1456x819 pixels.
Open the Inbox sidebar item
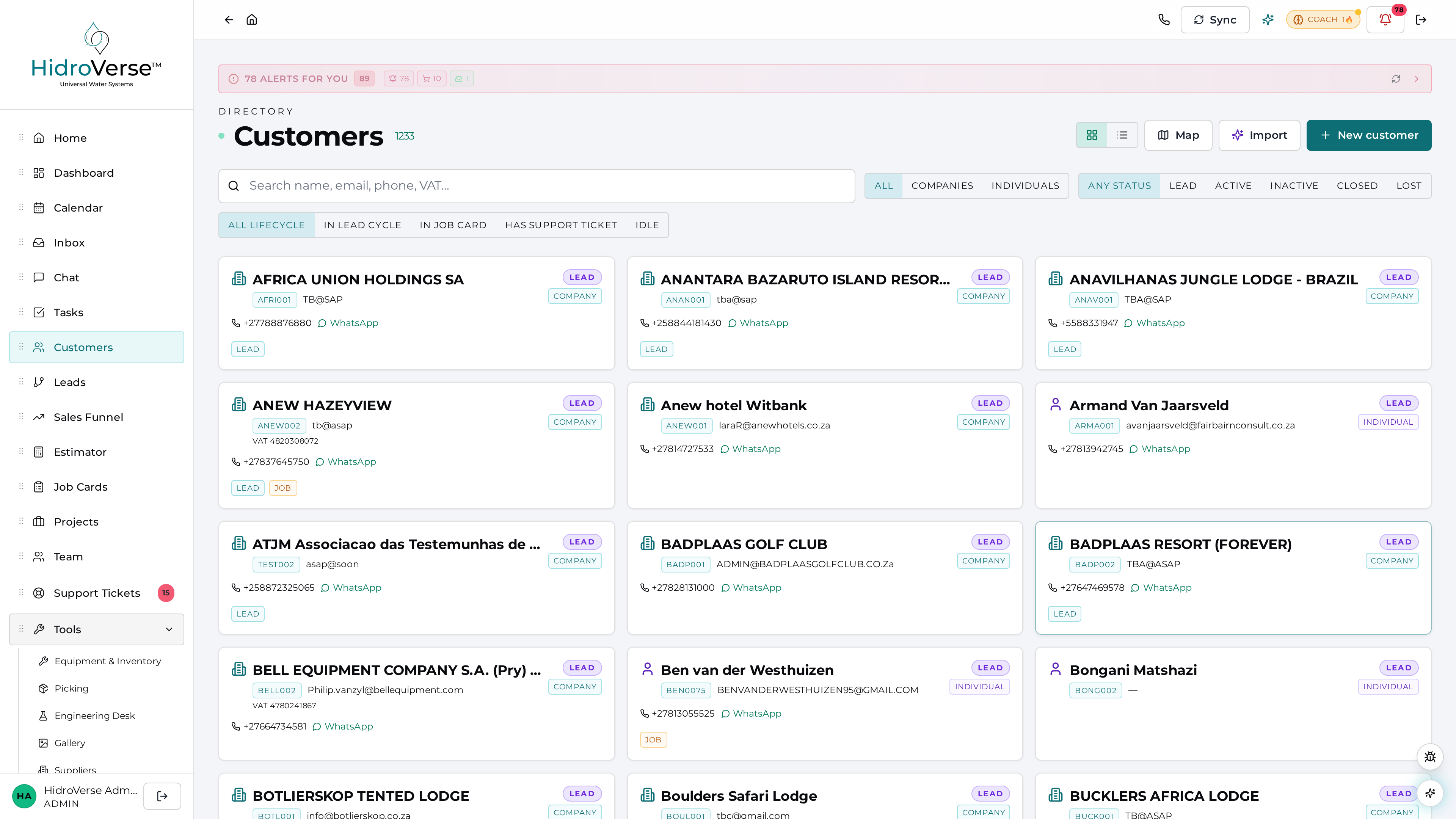coord(97,243)
